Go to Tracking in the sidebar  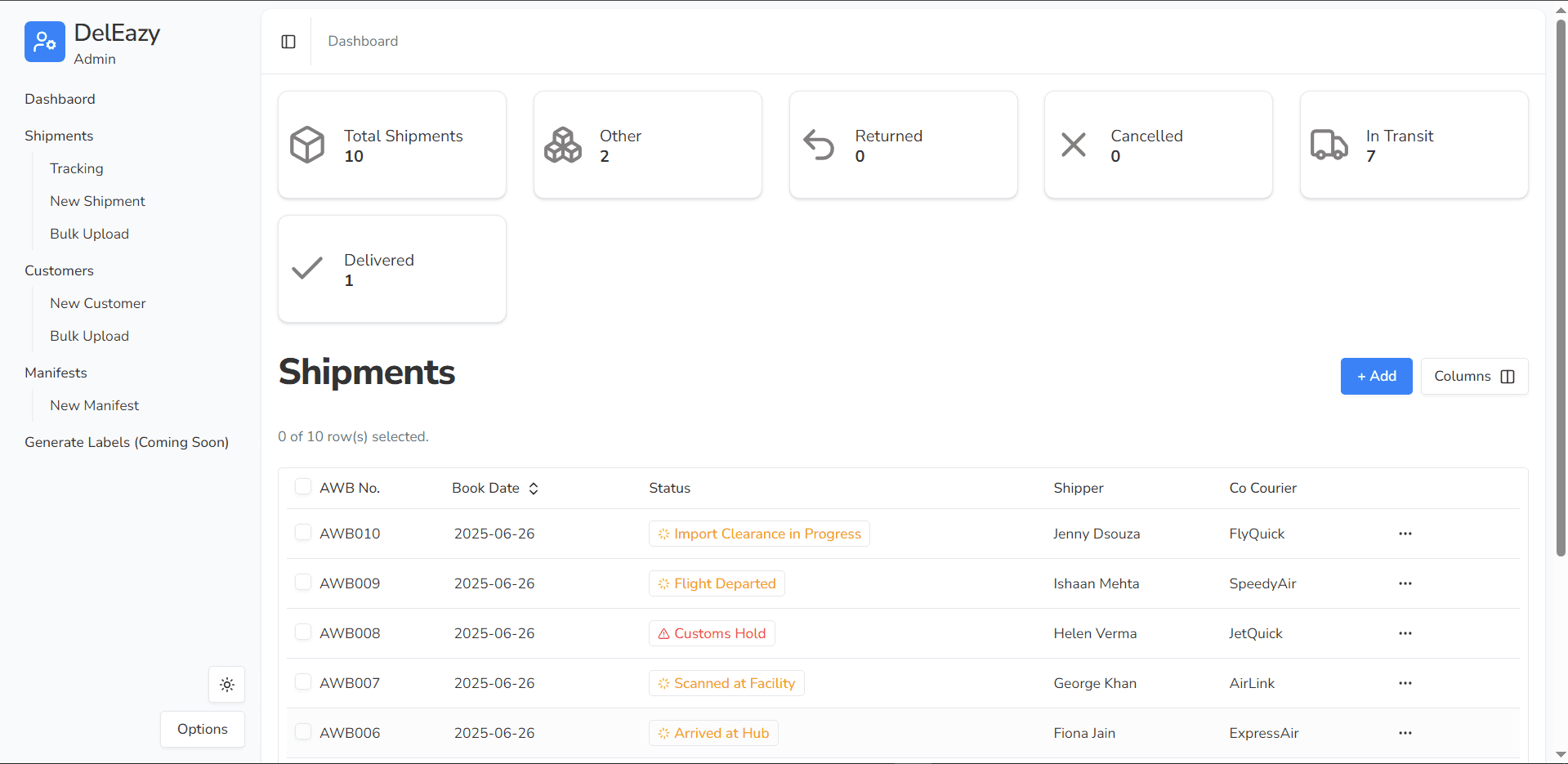pos(77,168)
